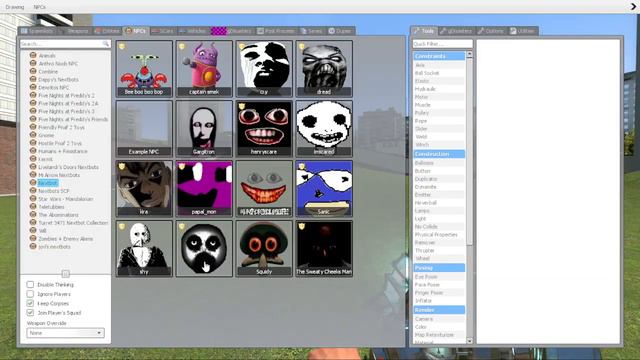The width and height of the screenshot is (640, 360).
Task: Switch to the Utilities tab
Action: pos(523,31)
